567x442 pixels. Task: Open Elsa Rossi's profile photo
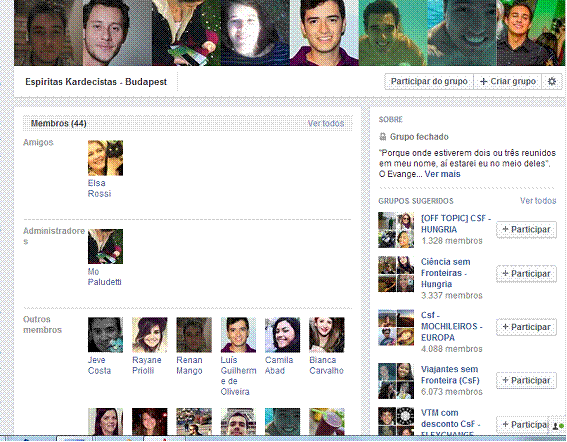[105, 158]
